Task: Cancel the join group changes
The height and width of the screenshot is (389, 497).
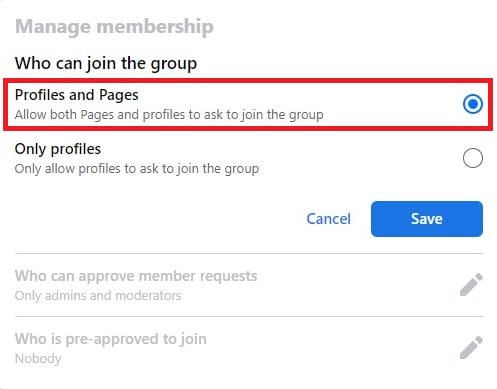Action: [328, 219]
